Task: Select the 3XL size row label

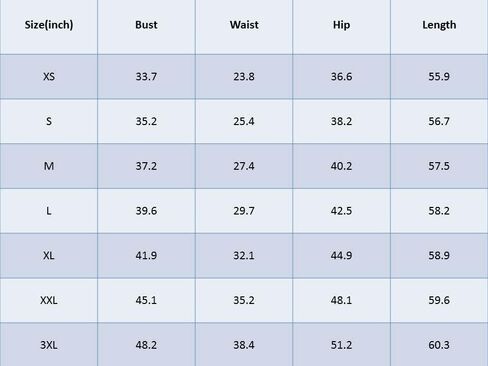Action: (49, 345)
